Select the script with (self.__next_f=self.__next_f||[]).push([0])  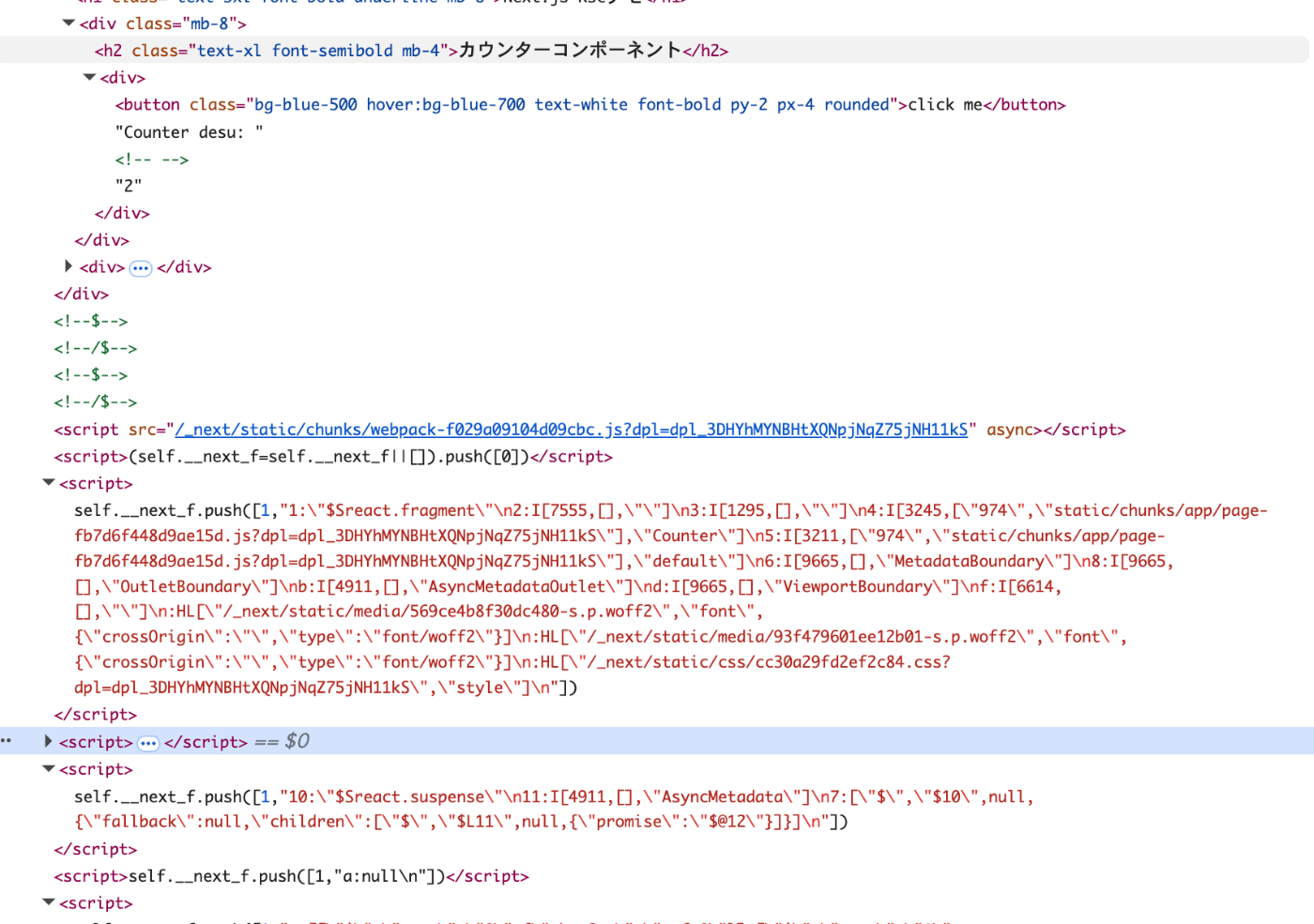(333, 457)
